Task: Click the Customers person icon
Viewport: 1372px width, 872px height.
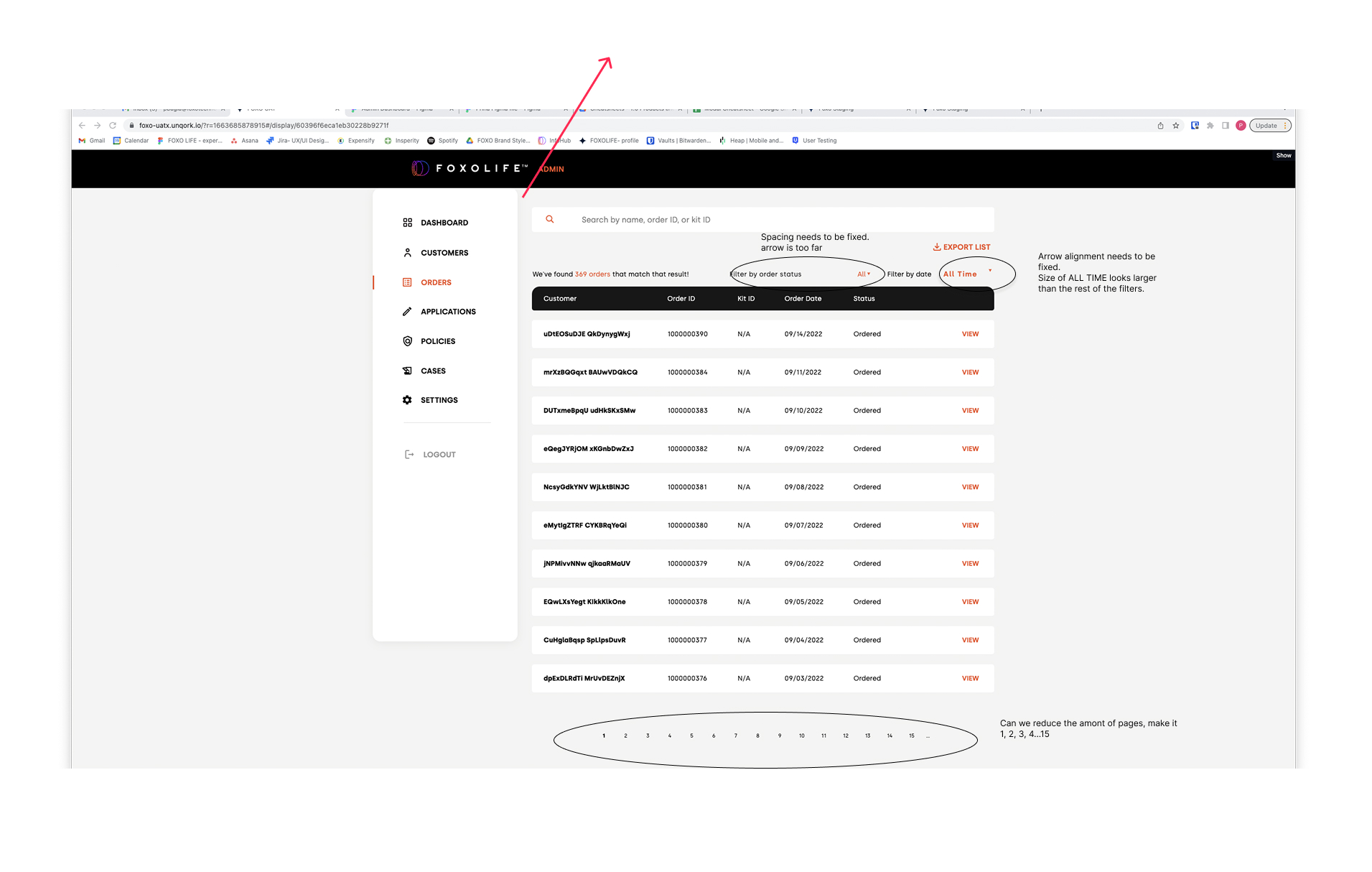Action: (407, 253)
